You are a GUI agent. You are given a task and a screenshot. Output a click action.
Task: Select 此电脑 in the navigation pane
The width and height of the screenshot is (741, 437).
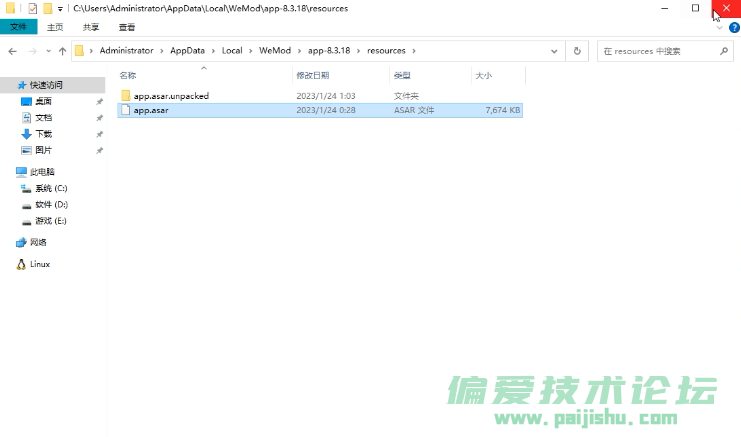point(42,172)
